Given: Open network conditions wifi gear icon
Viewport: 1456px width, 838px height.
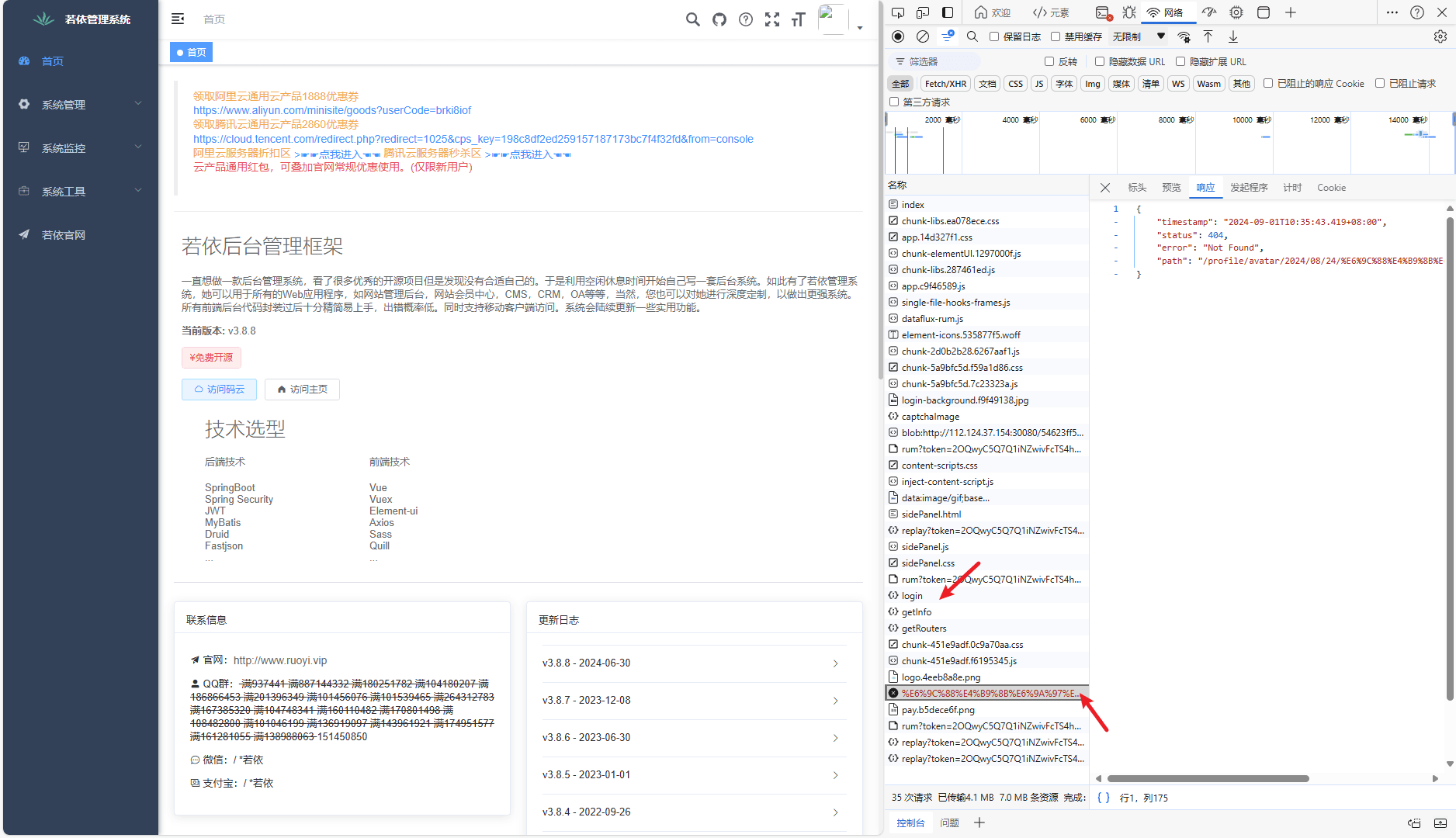Looking at the screenshot, I should point(1184,36).
